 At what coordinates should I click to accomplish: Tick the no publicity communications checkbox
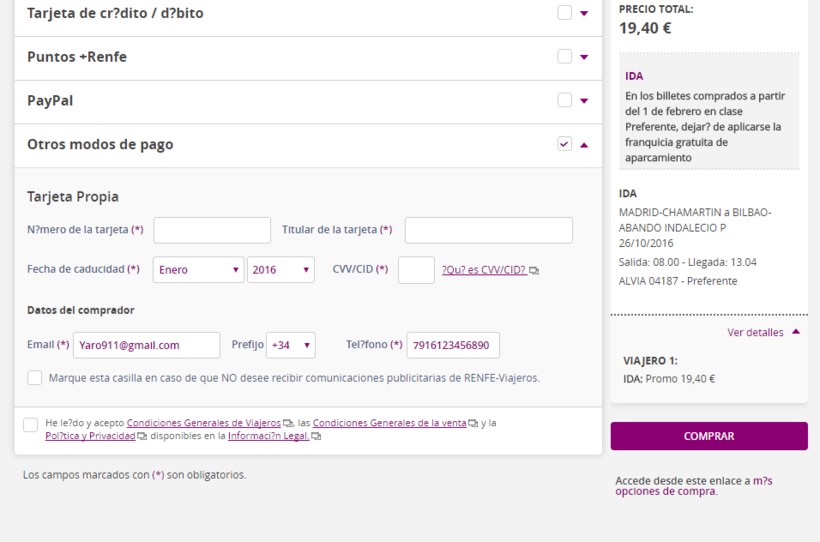point(35,378)
